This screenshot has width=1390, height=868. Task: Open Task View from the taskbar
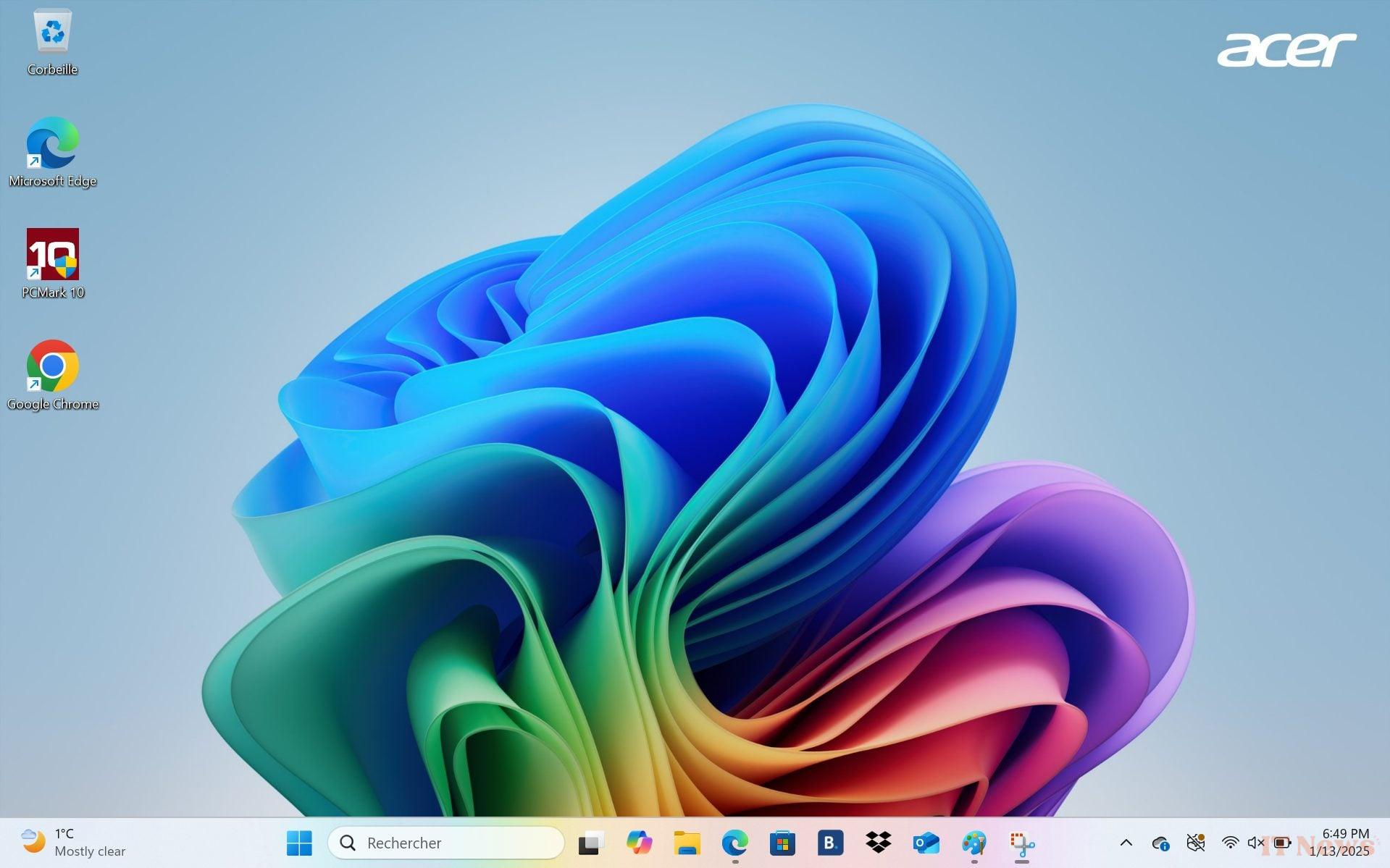coord(591,843)
